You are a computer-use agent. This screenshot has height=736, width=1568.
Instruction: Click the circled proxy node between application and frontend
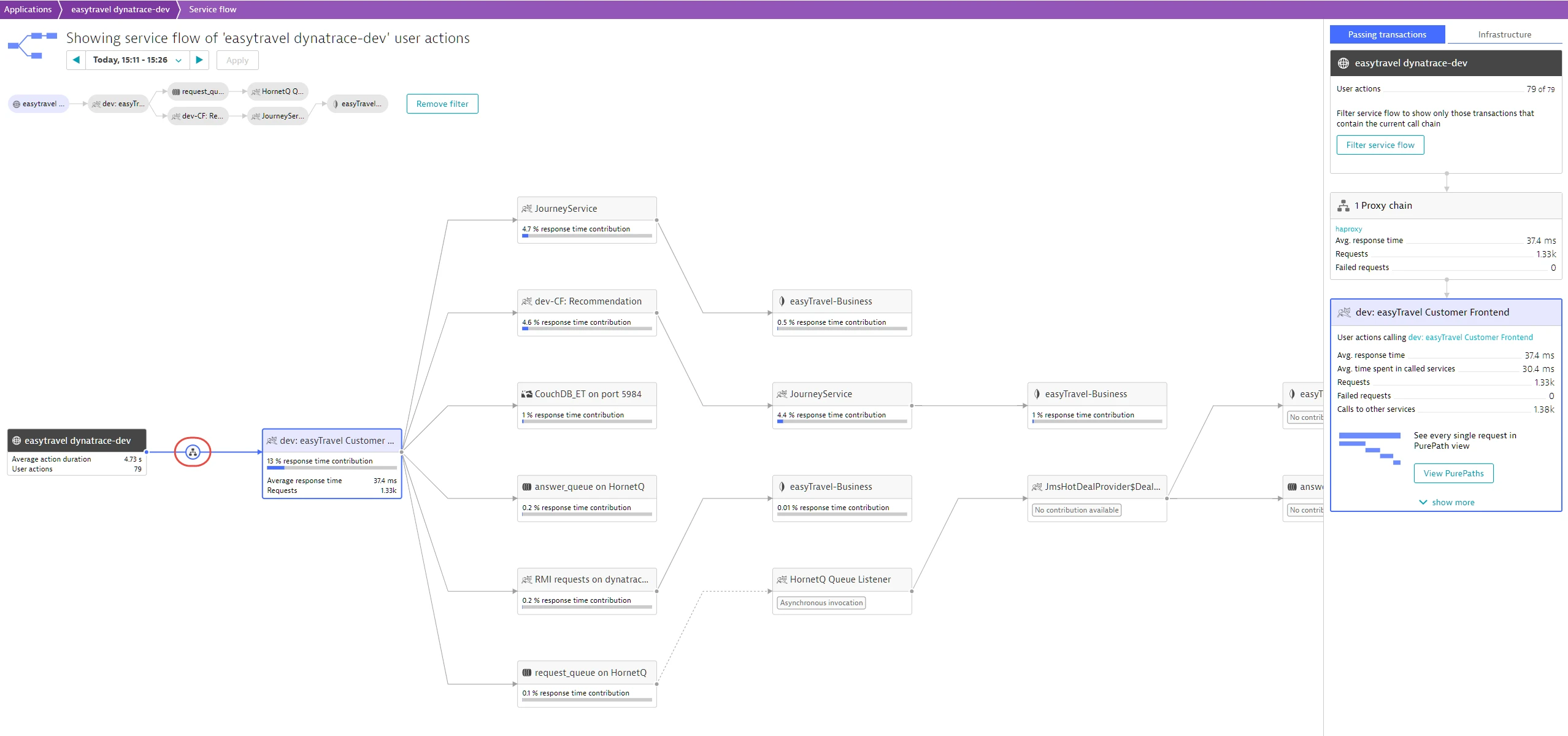[x=192, y=452]
